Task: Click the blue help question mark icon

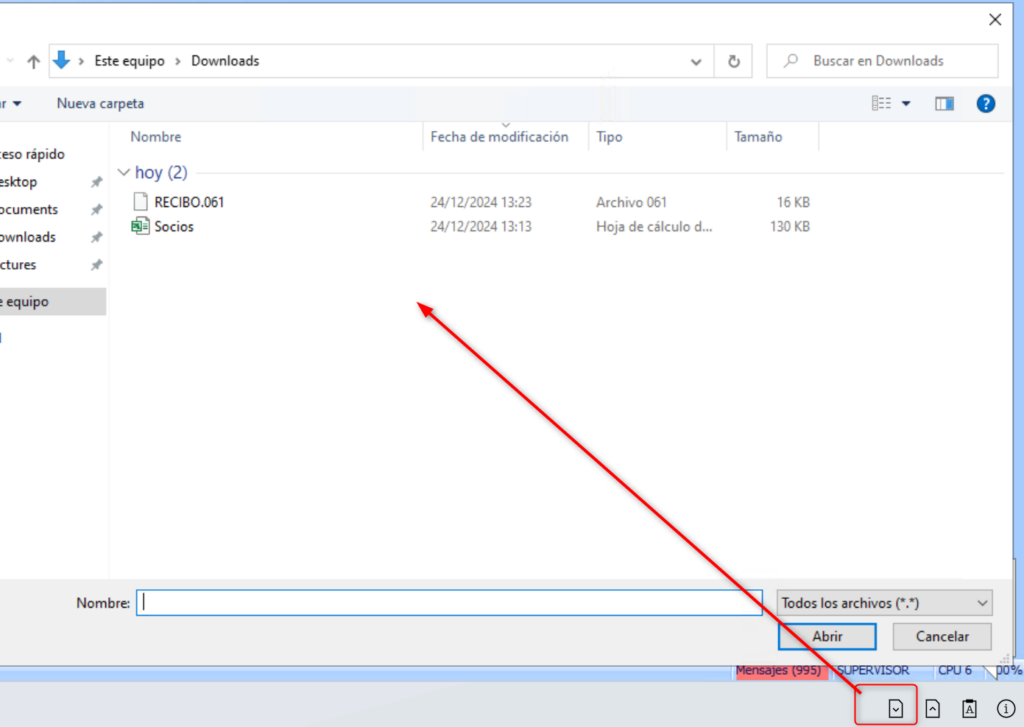Action: pos(985,103)
